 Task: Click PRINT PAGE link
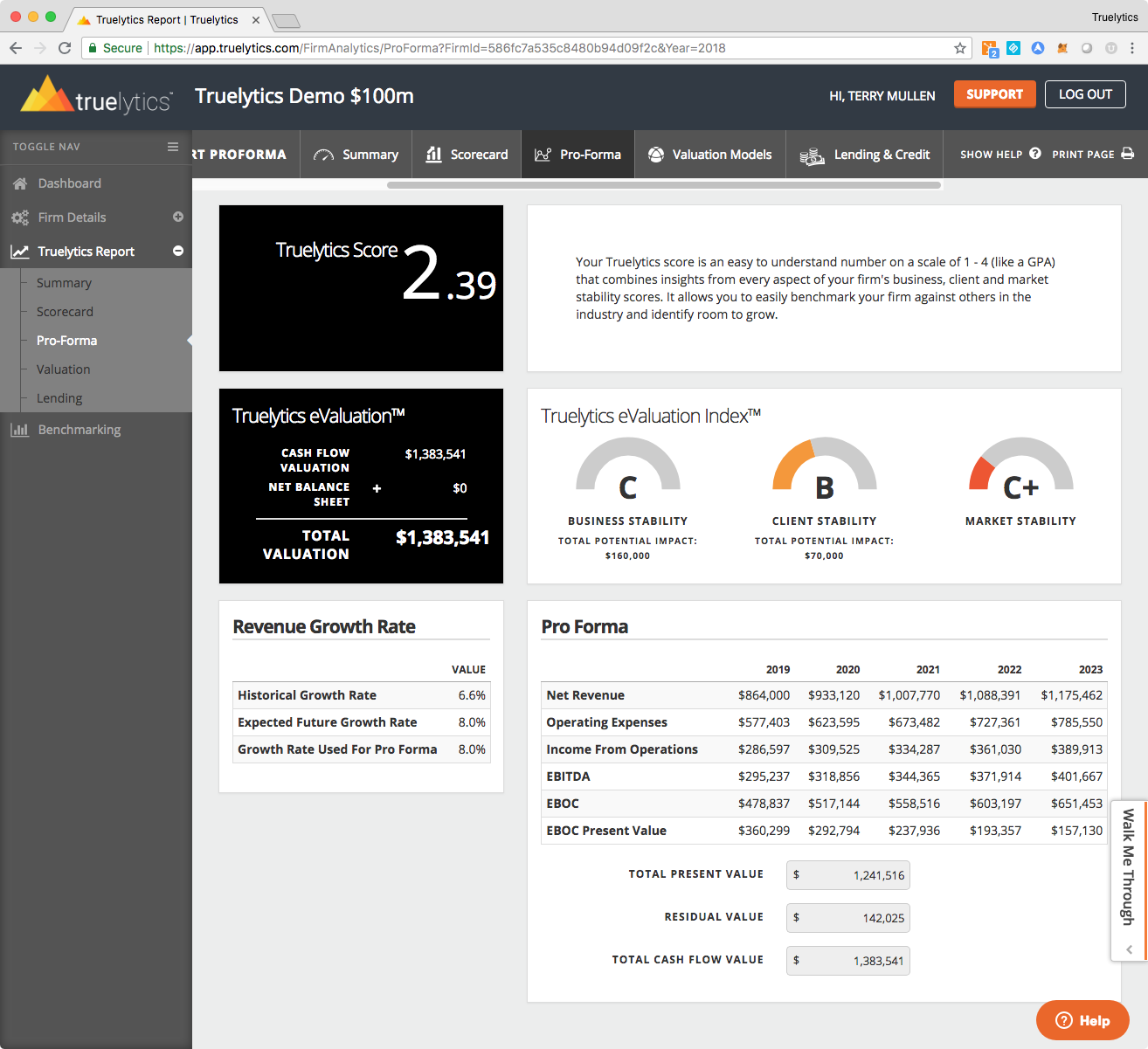1093,154
